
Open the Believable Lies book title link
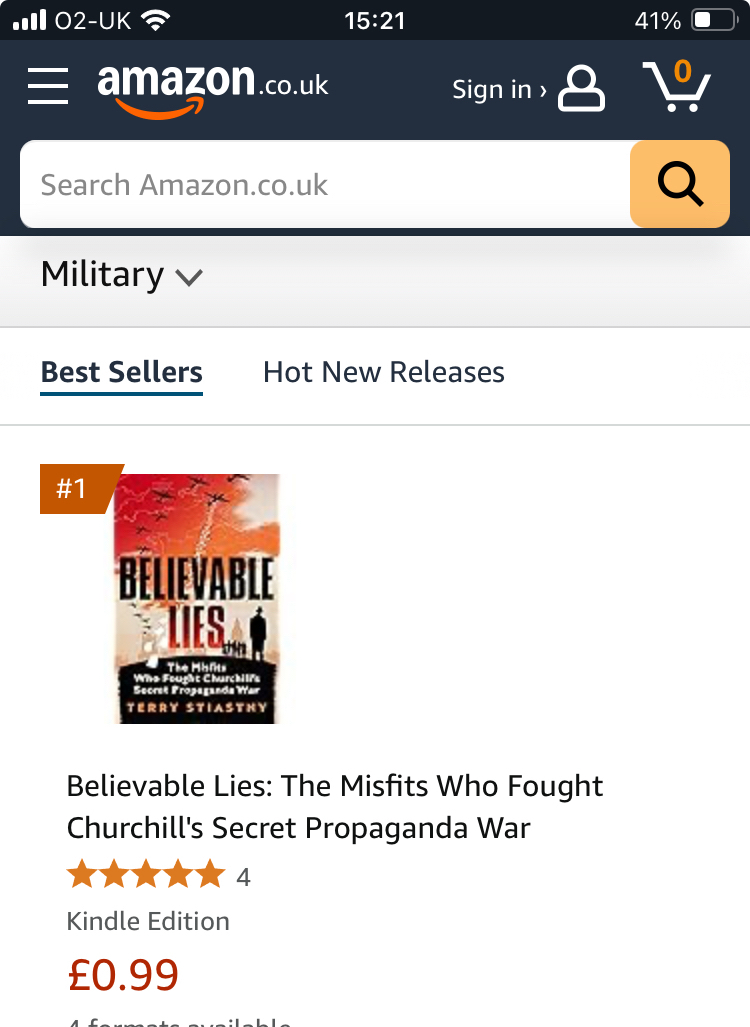(335, 806)
